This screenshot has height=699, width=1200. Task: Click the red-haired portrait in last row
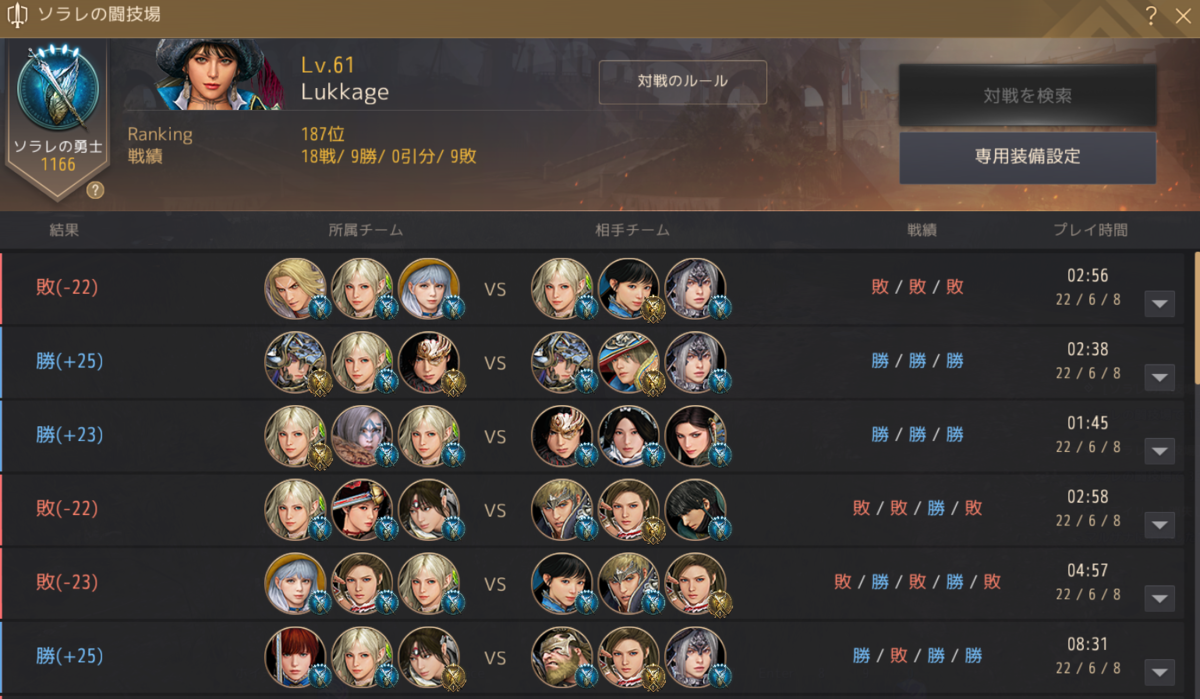[x=295, y=657]
